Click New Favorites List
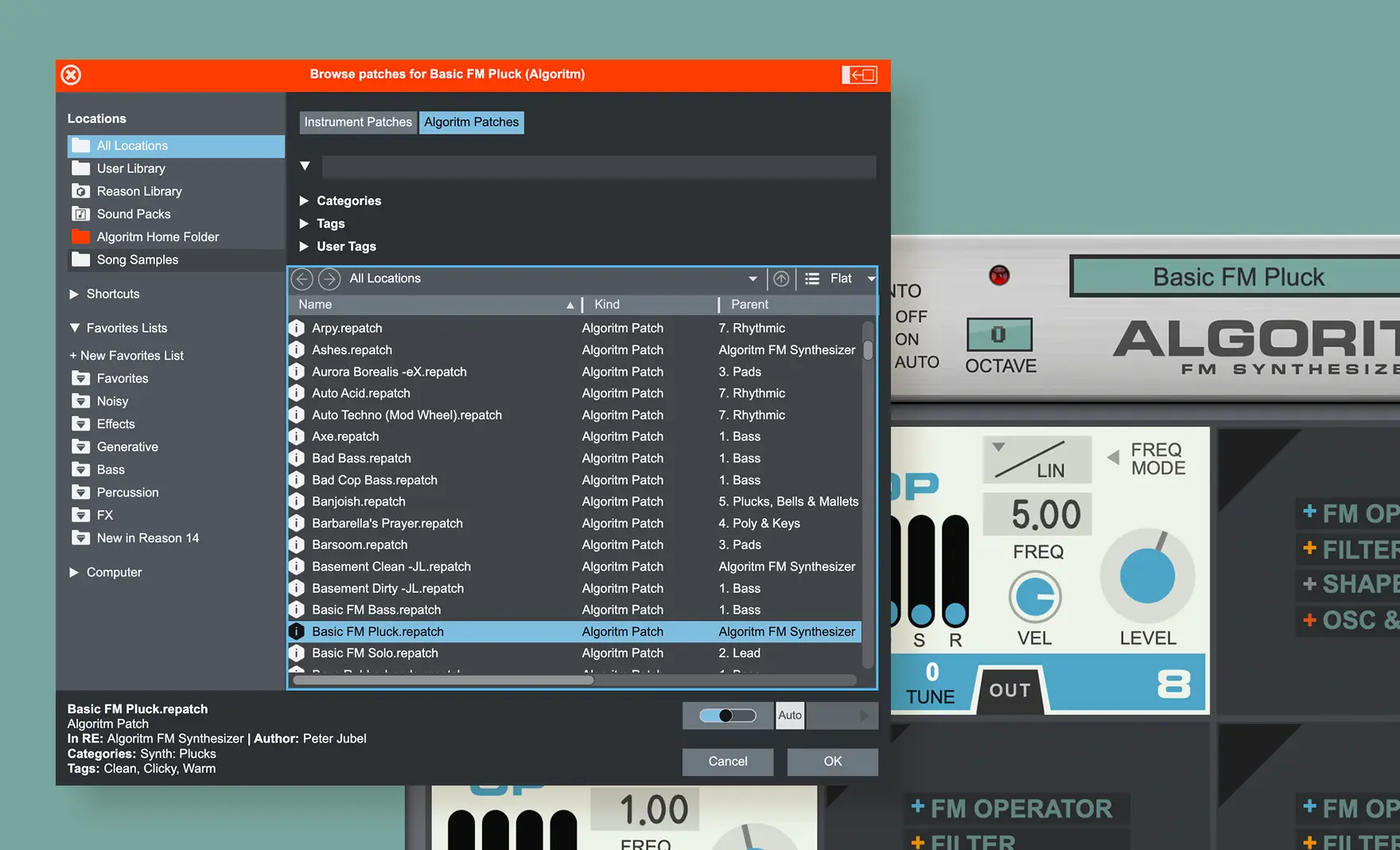1400x850 pixels. tap(126, 356)
